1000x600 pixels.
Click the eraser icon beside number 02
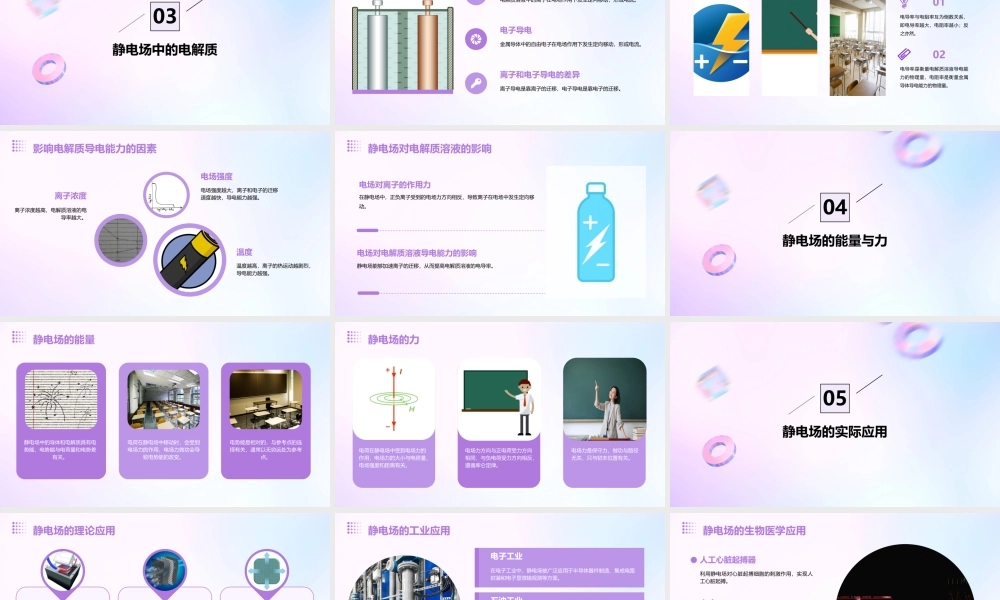[904, 54]
